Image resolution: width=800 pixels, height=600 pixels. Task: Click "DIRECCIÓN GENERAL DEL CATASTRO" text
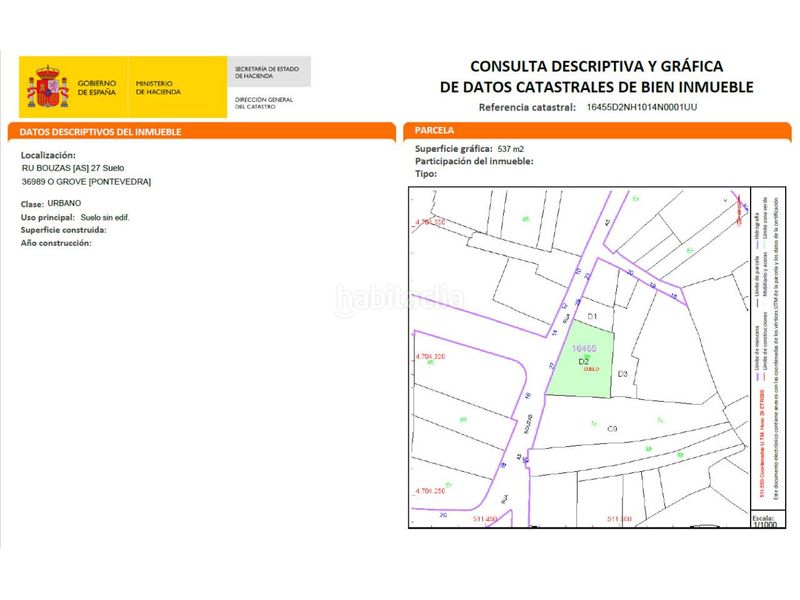(x=264, y=103)
